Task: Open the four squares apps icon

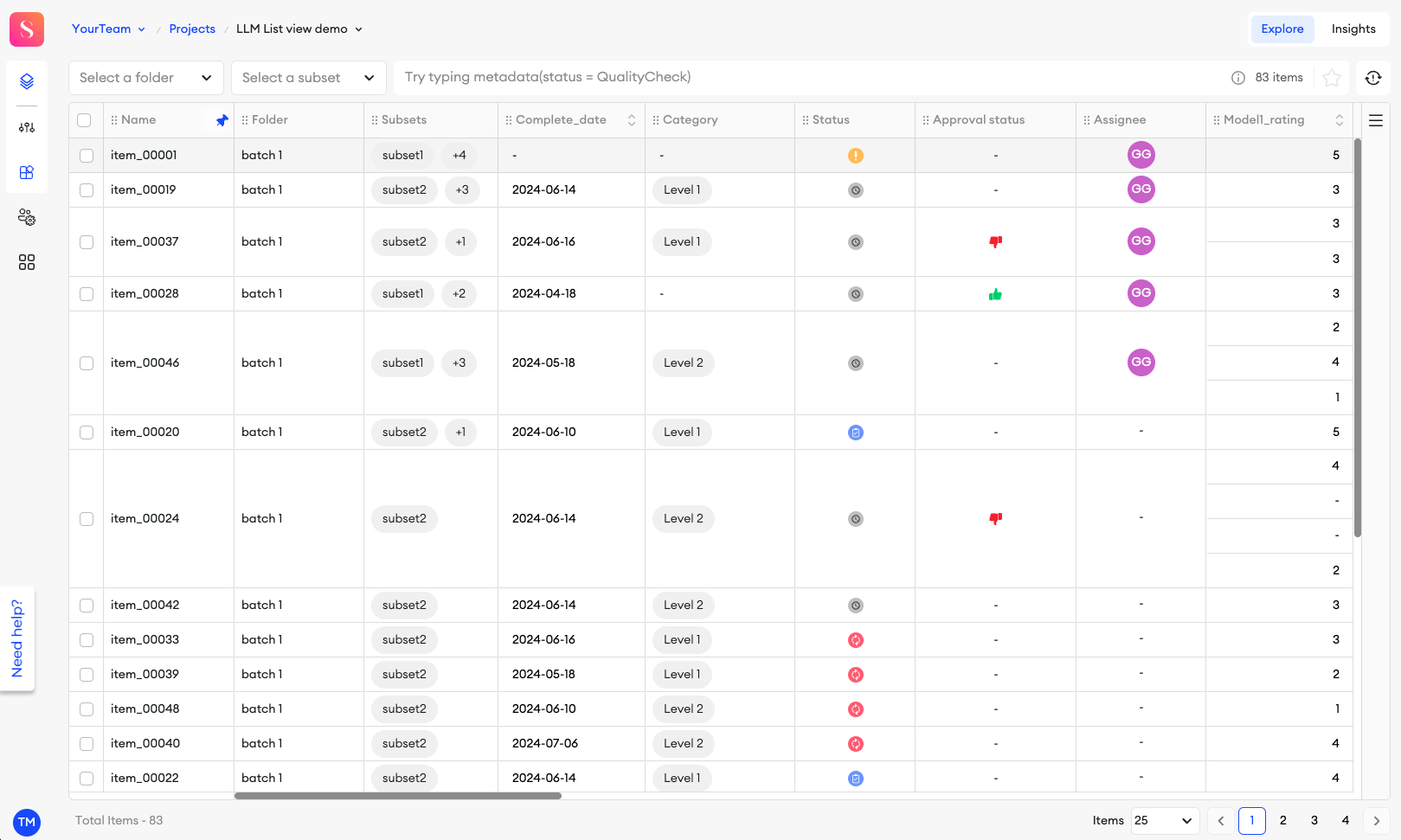Action: [x=27, y=262]
